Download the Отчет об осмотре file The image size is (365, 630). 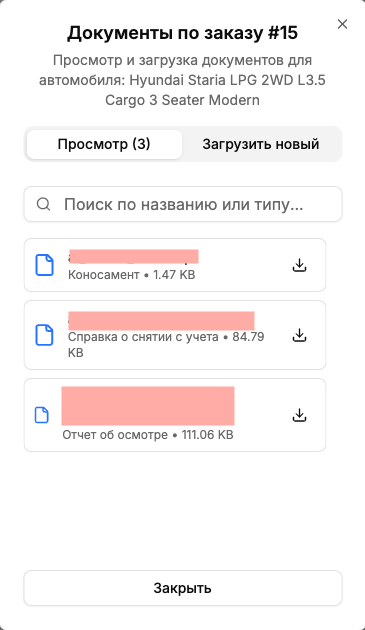click(x=299, y=415)
